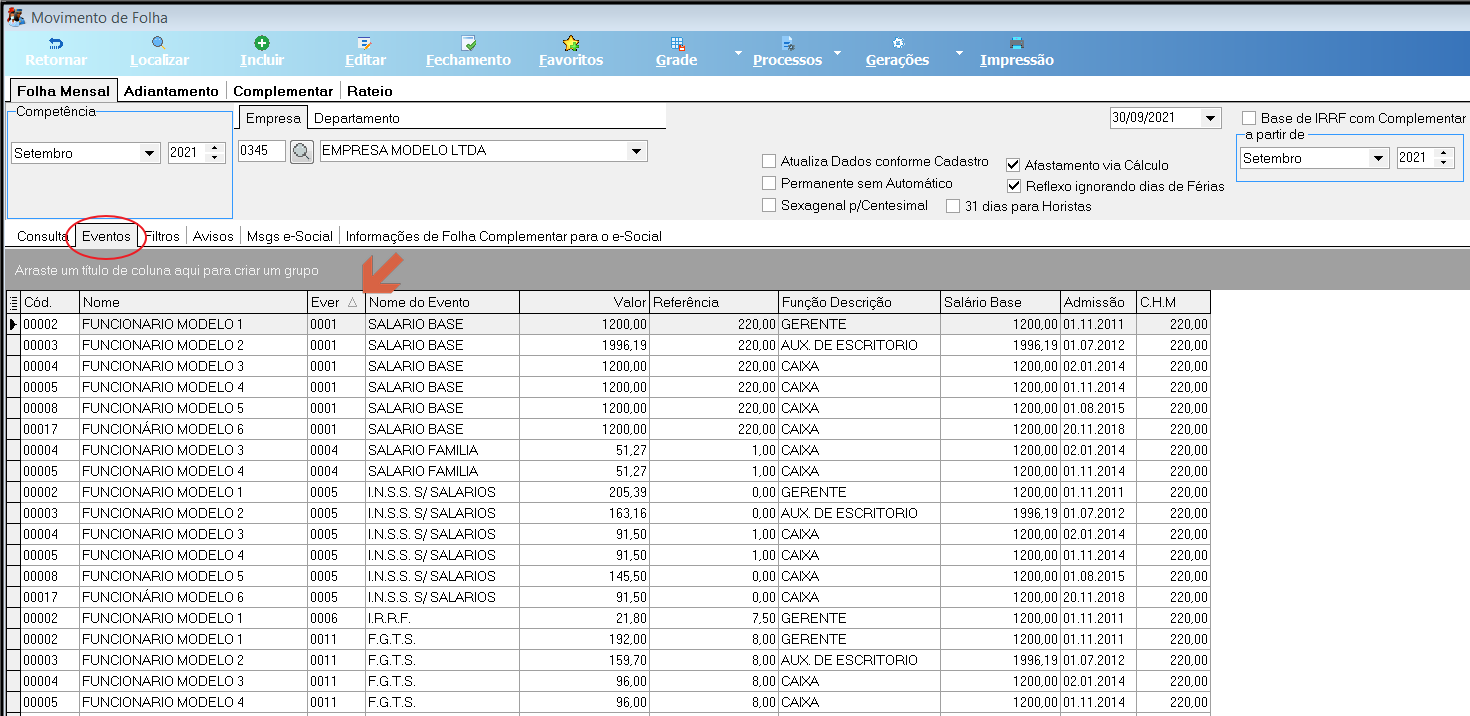Click the admission date 20.11.2018 in the SALARIO BASE row
1470x716 pixels.
coord(1098,429)
